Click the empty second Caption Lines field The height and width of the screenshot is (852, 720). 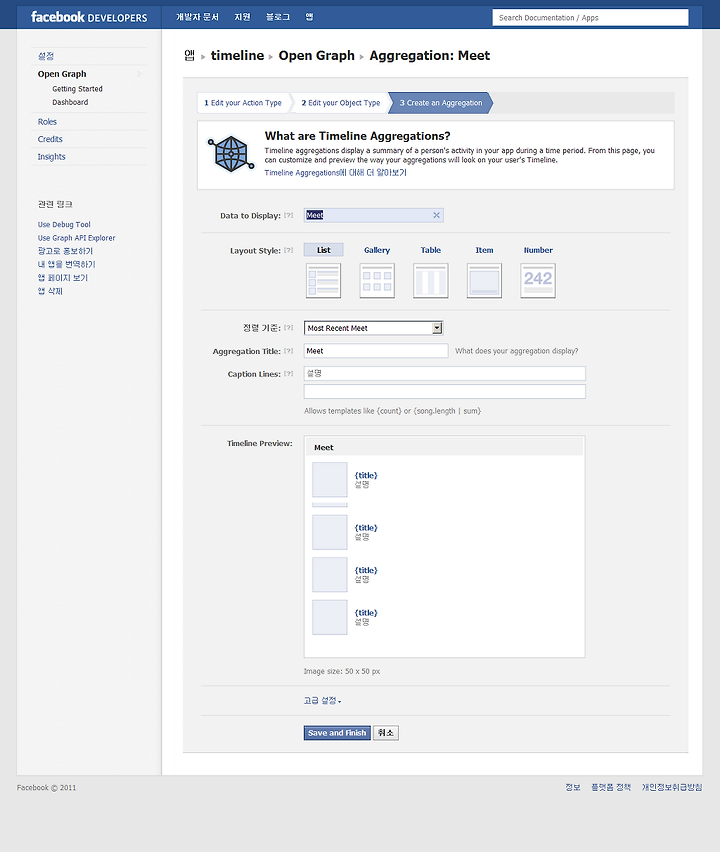[444, 392]
